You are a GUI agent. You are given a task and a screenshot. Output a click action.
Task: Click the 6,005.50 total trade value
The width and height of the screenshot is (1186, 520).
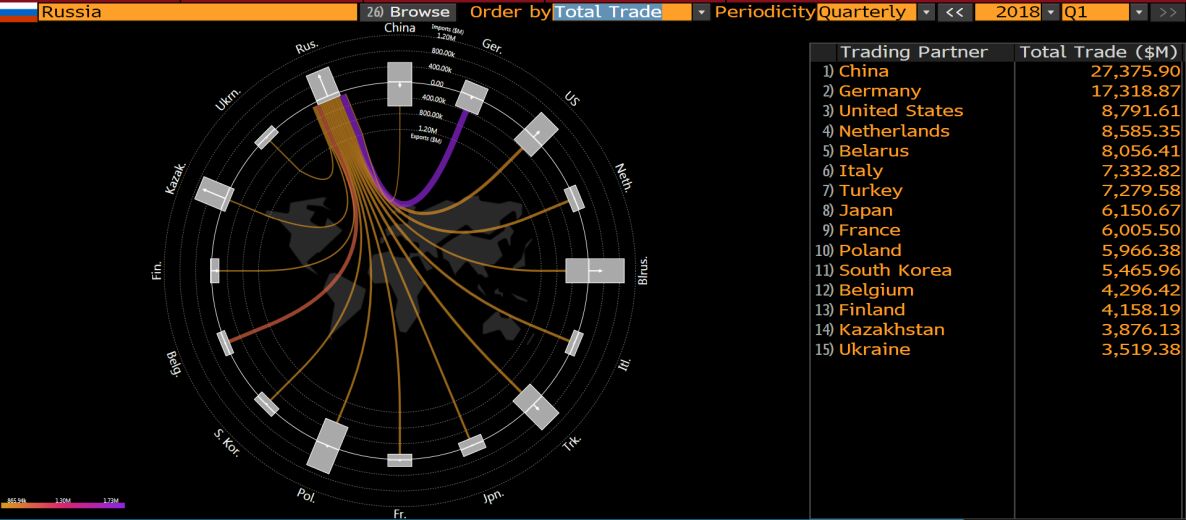pos(1140,230)
